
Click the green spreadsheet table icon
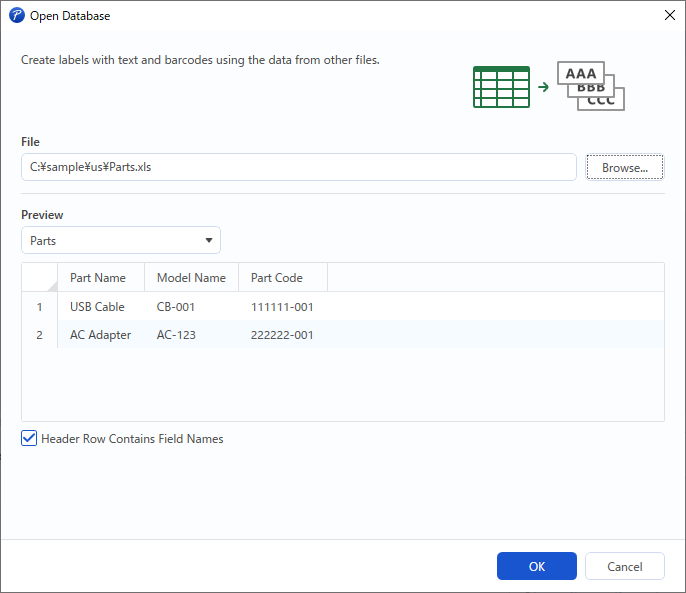pos(501,87)
